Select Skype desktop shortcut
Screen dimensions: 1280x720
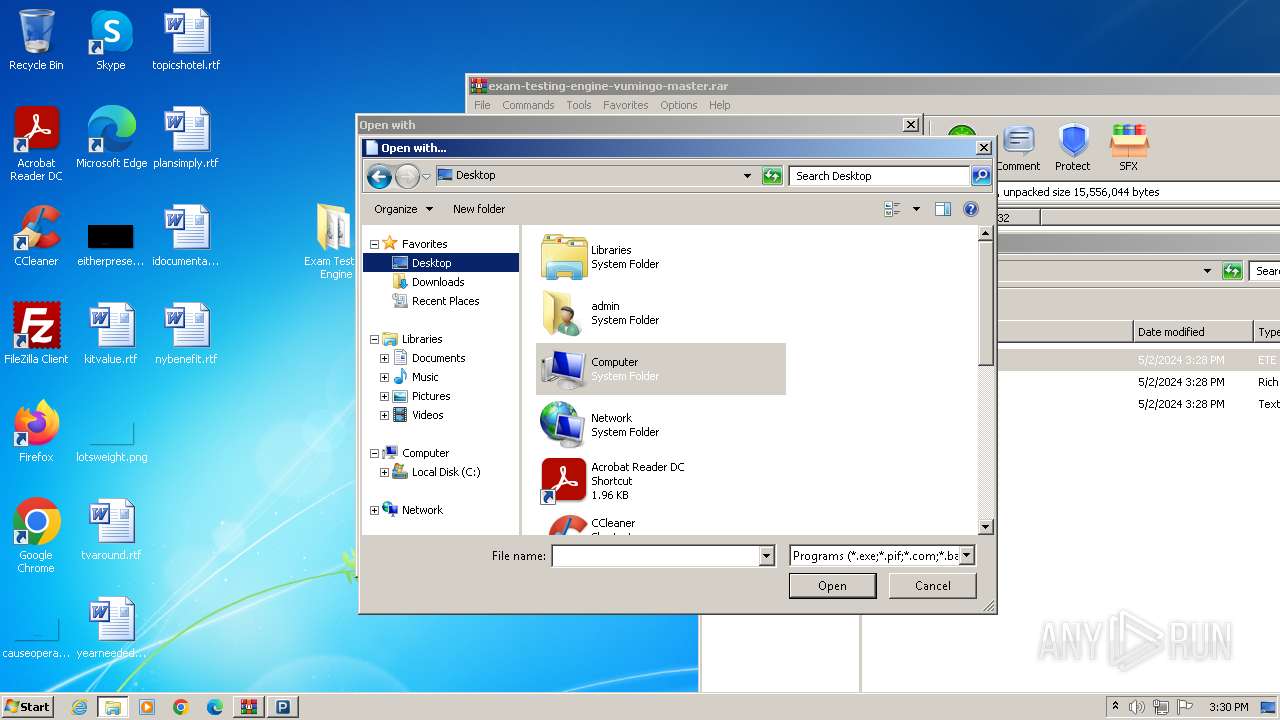(111, 40)
